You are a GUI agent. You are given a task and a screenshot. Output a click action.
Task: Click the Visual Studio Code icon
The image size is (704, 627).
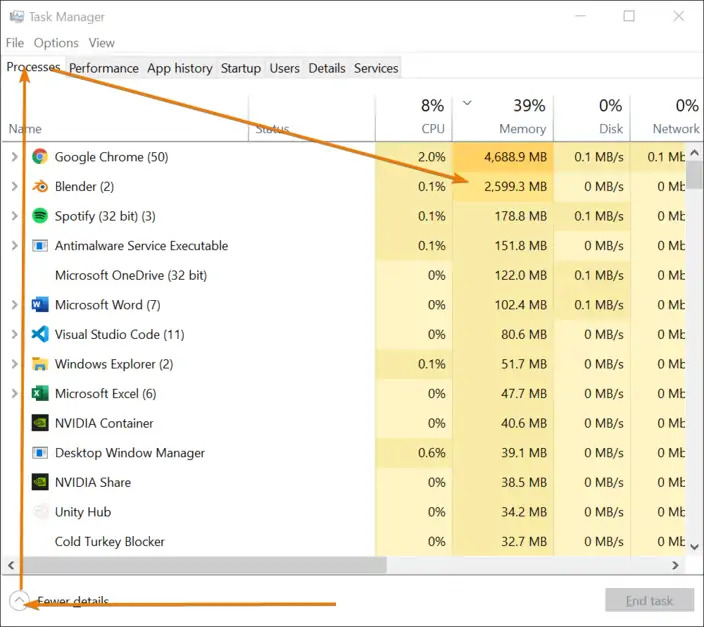[x=40, y=335]
